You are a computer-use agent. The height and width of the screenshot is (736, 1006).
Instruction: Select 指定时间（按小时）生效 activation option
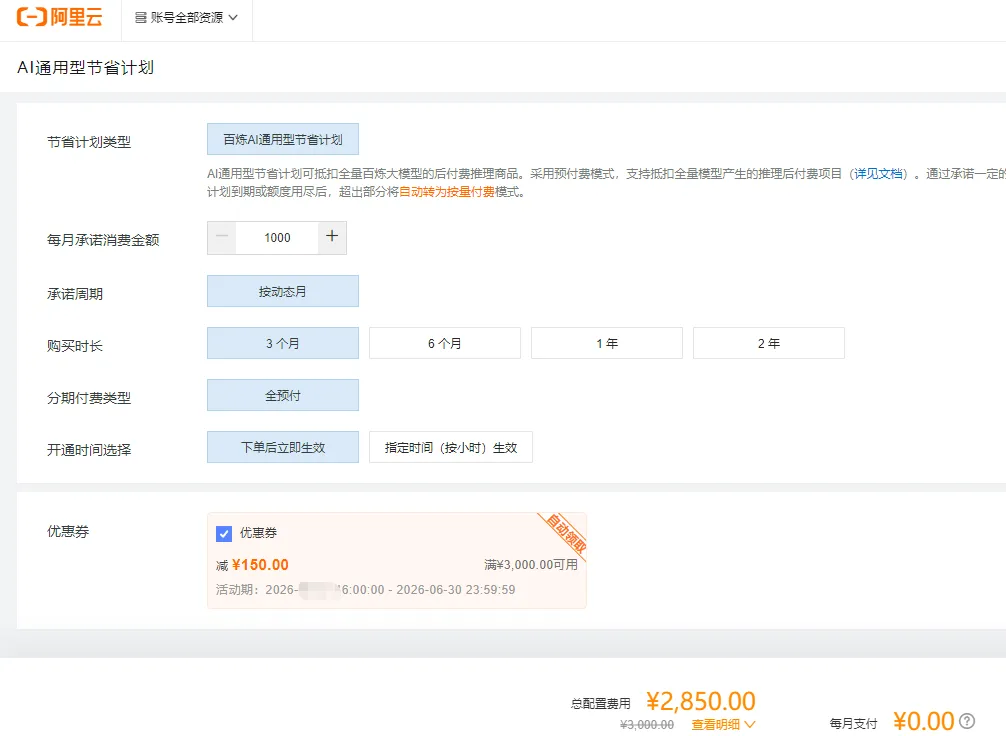450,447
